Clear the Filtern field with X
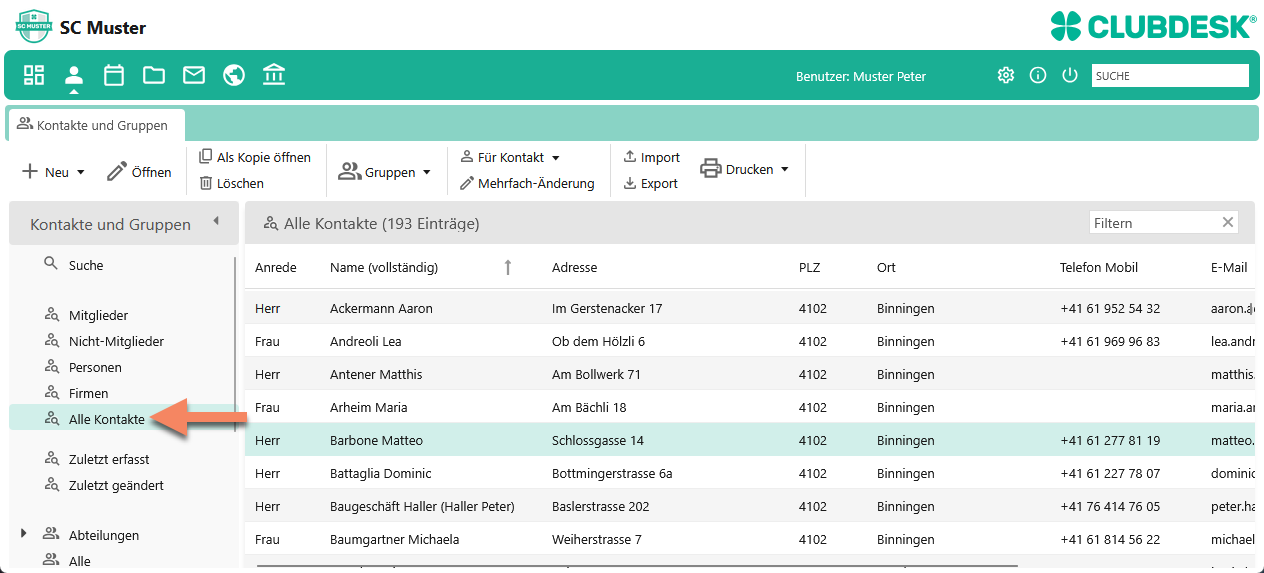This screenshot has width=1264, height=573. 1228,223
